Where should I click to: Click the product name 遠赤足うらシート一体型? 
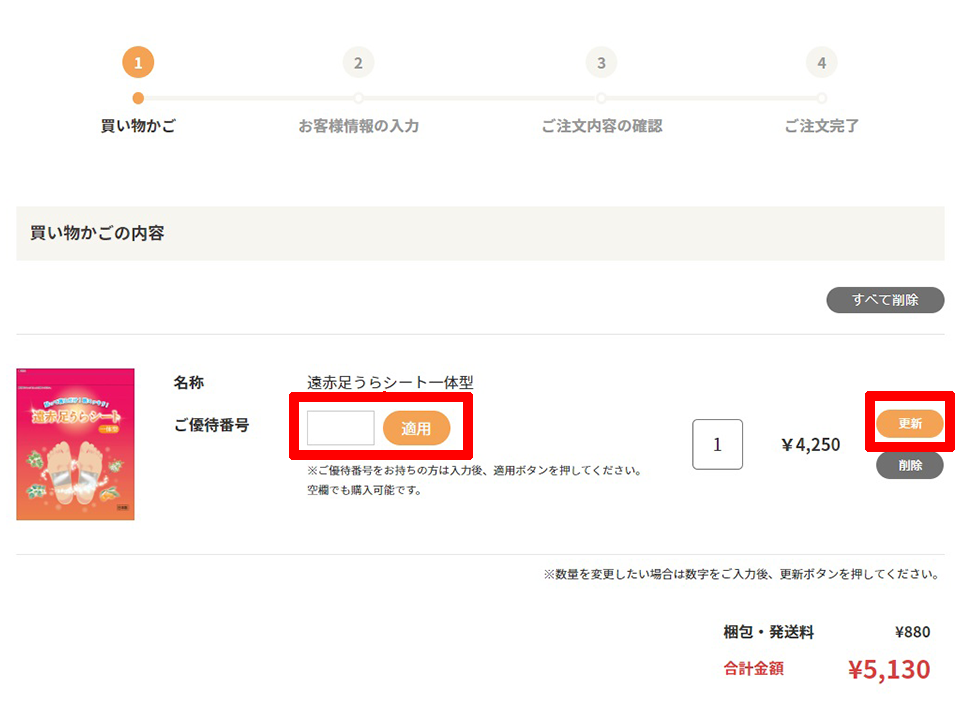coord(390,383)
